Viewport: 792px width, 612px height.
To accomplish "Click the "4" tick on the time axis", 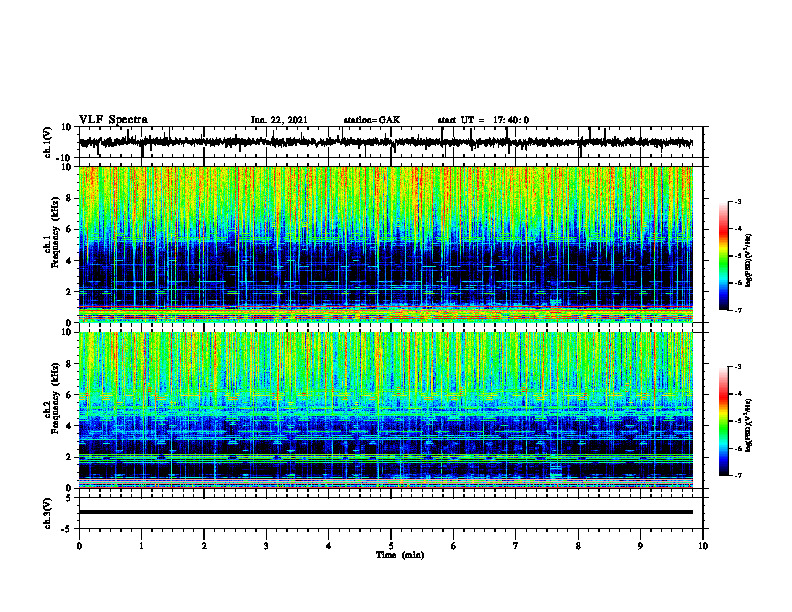I will point(329,546).
